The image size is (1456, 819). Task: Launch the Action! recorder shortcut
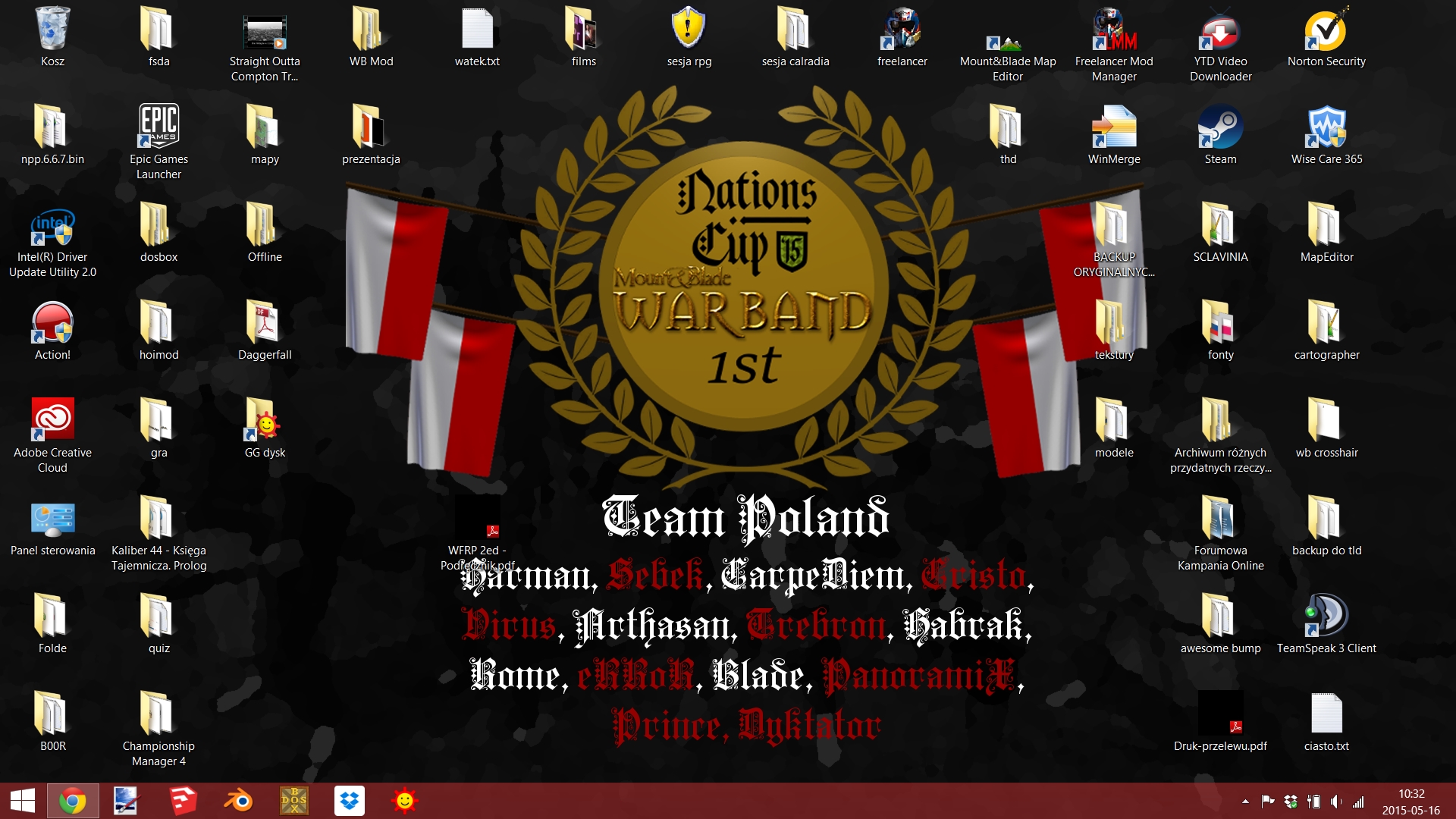coord(52,331)
